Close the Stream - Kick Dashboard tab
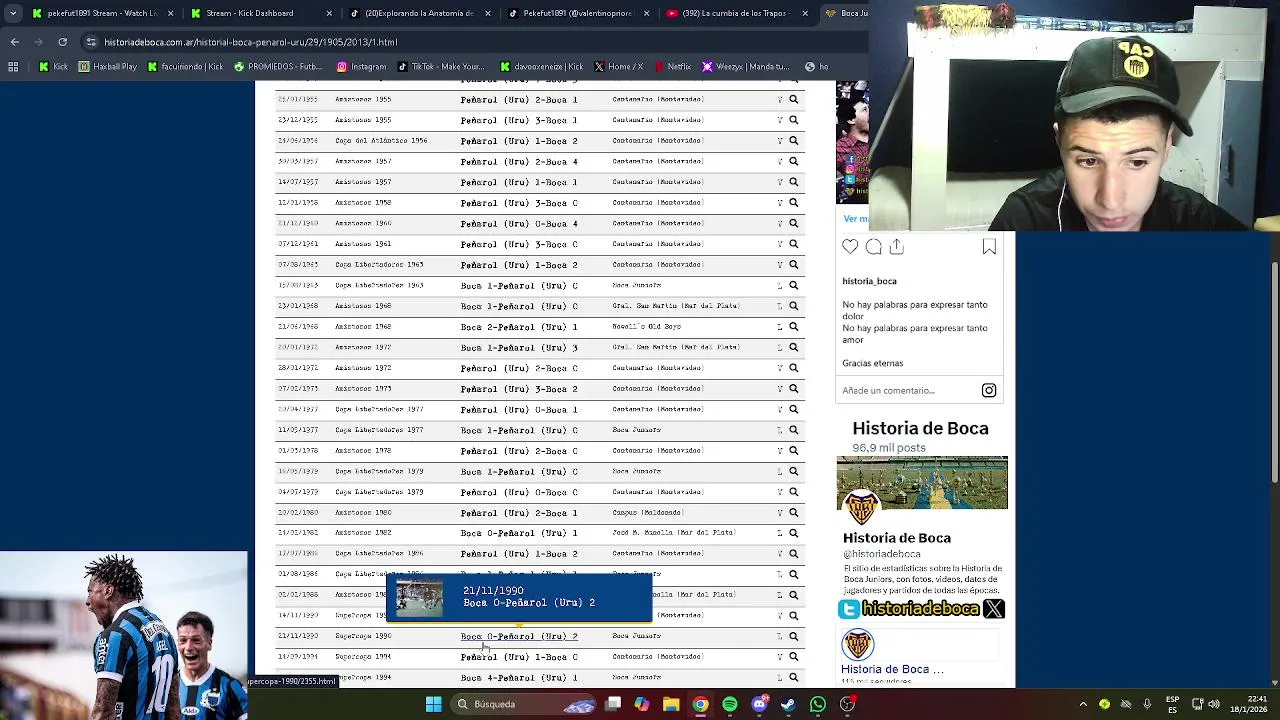Image resolution: width=1280 pixels, height=720 pixels. (x=328, y=14)
